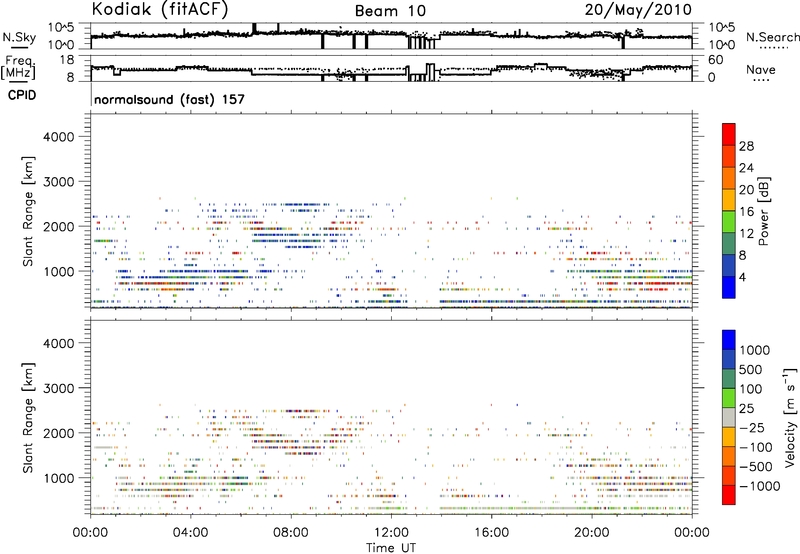
Task: Click "2000" tick in velocity panel
Action: [x=59, y=433]
